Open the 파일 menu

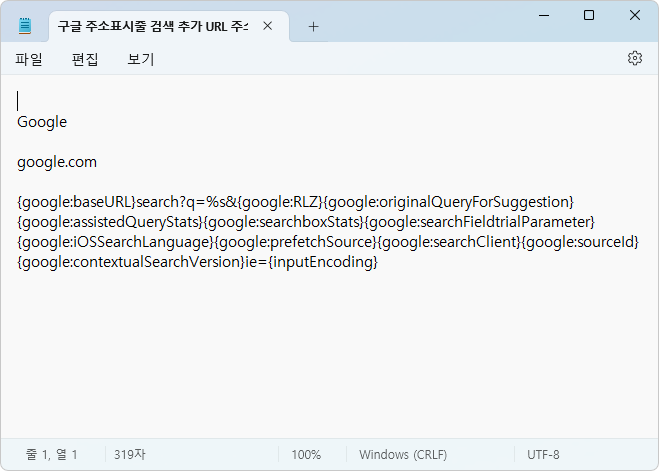coord(29,59)
